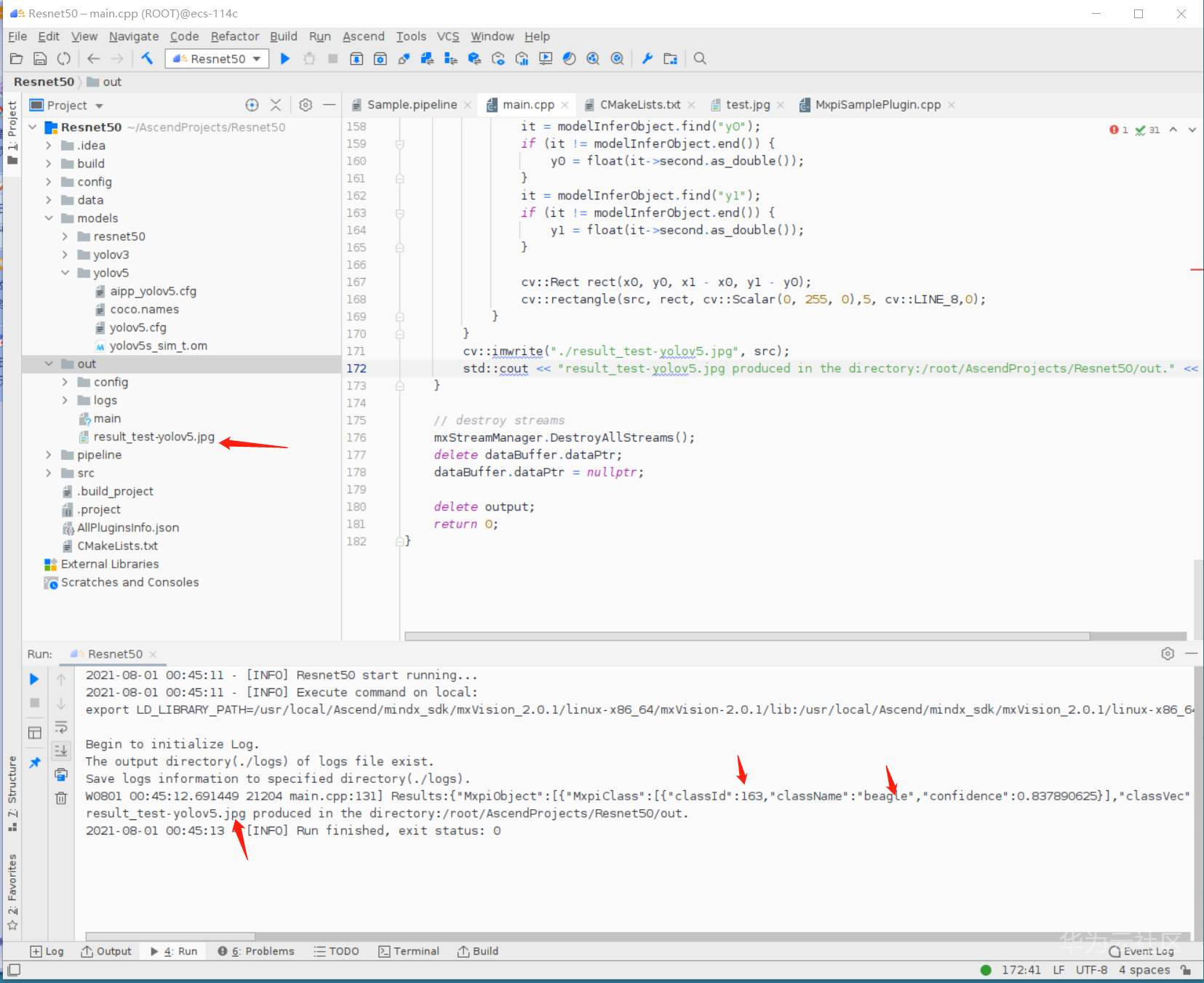Toggle the pin tab icon in Run panel

click(34, 763)
